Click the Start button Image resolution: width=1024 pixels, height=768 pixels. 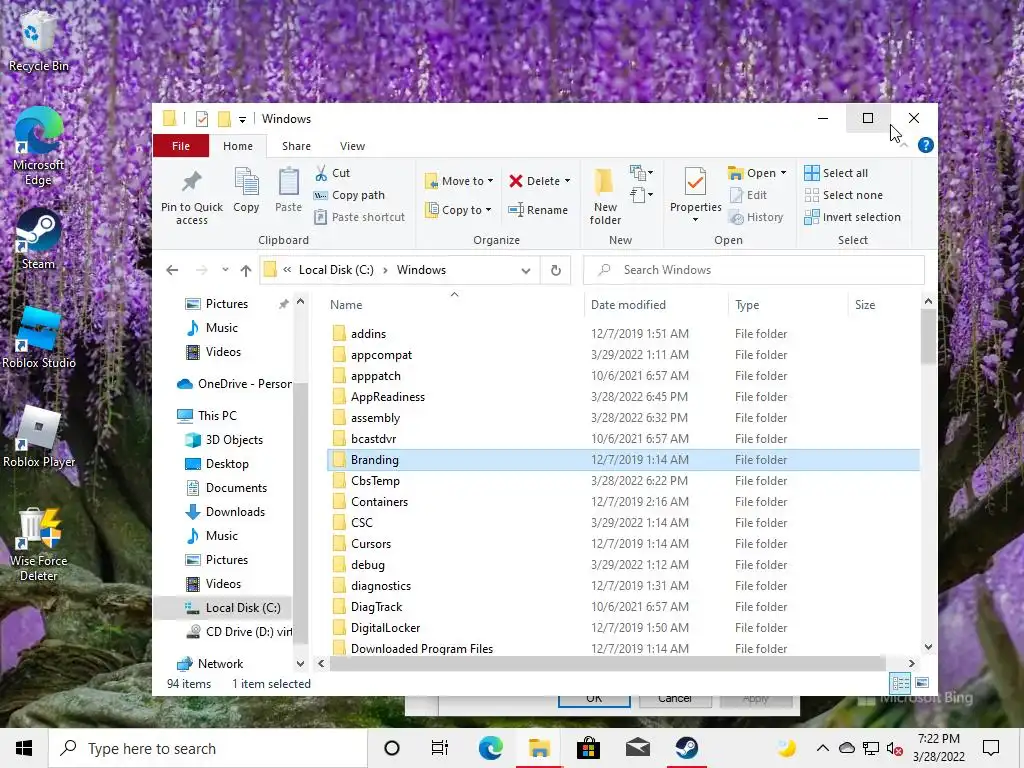click(24, 748)
